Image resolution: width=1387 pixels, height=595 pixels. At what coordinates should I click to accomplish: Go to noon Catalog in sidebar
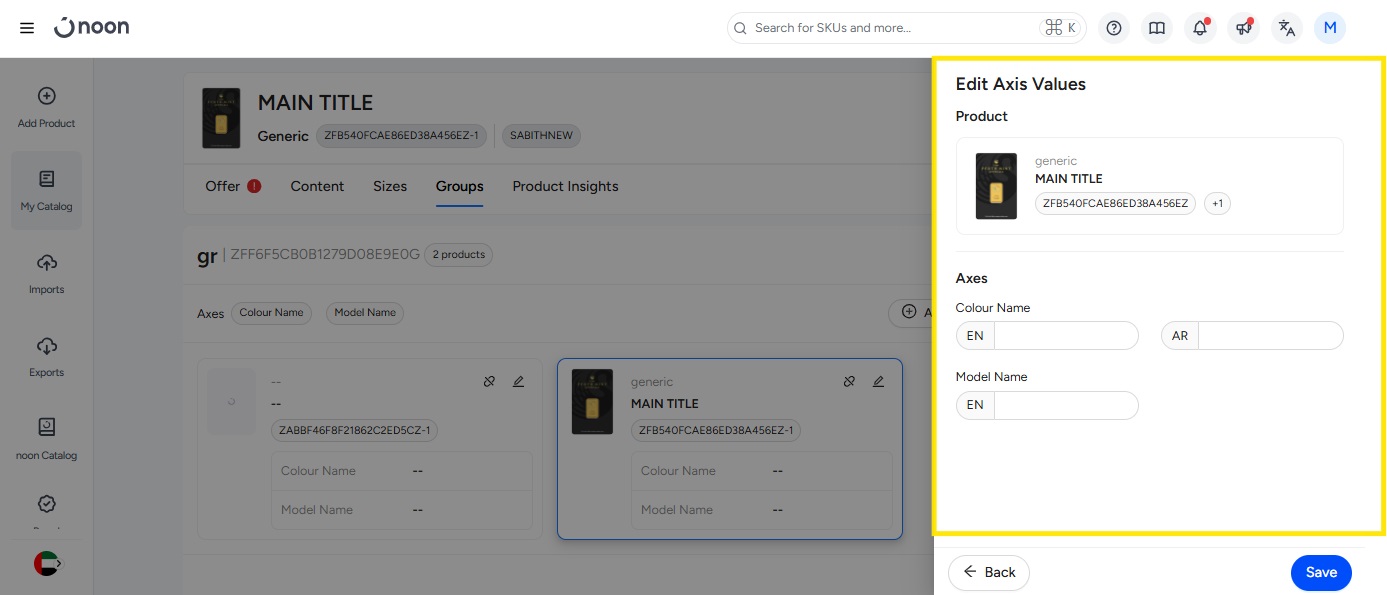pyautogui.click(x=46, y=440)
